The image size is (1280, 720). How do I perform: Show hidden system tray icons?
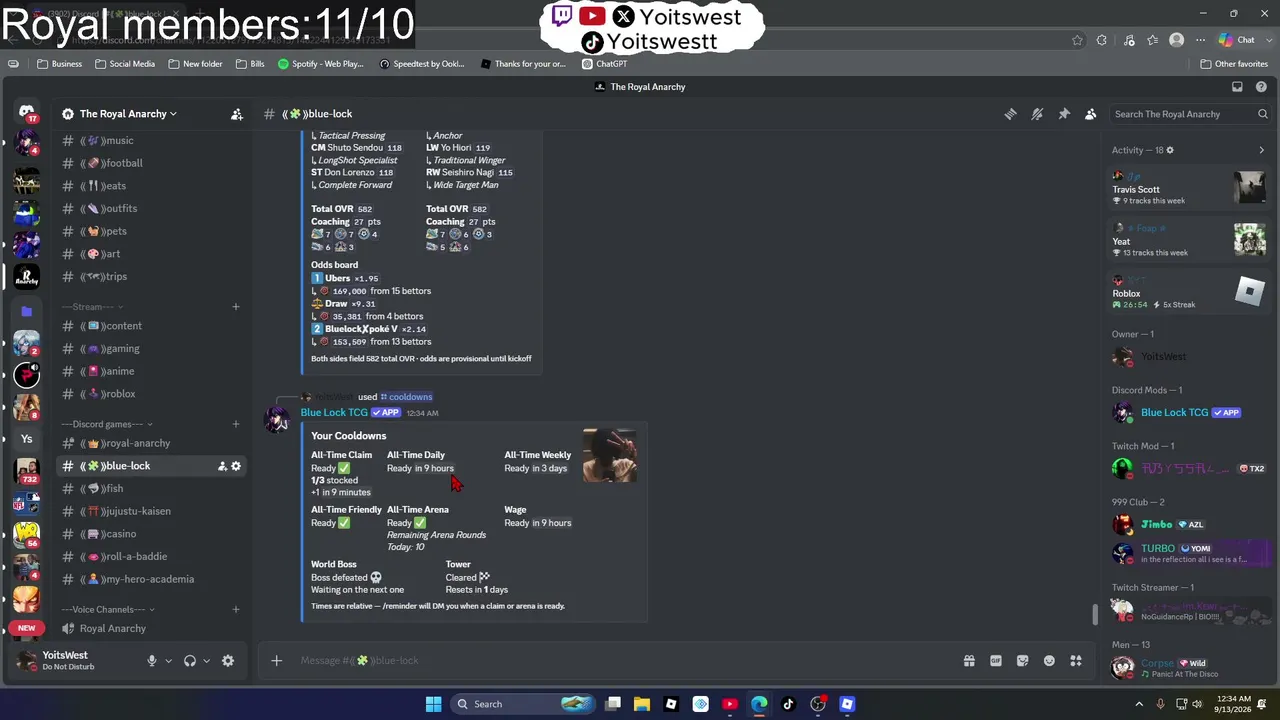click(1139, 704)
